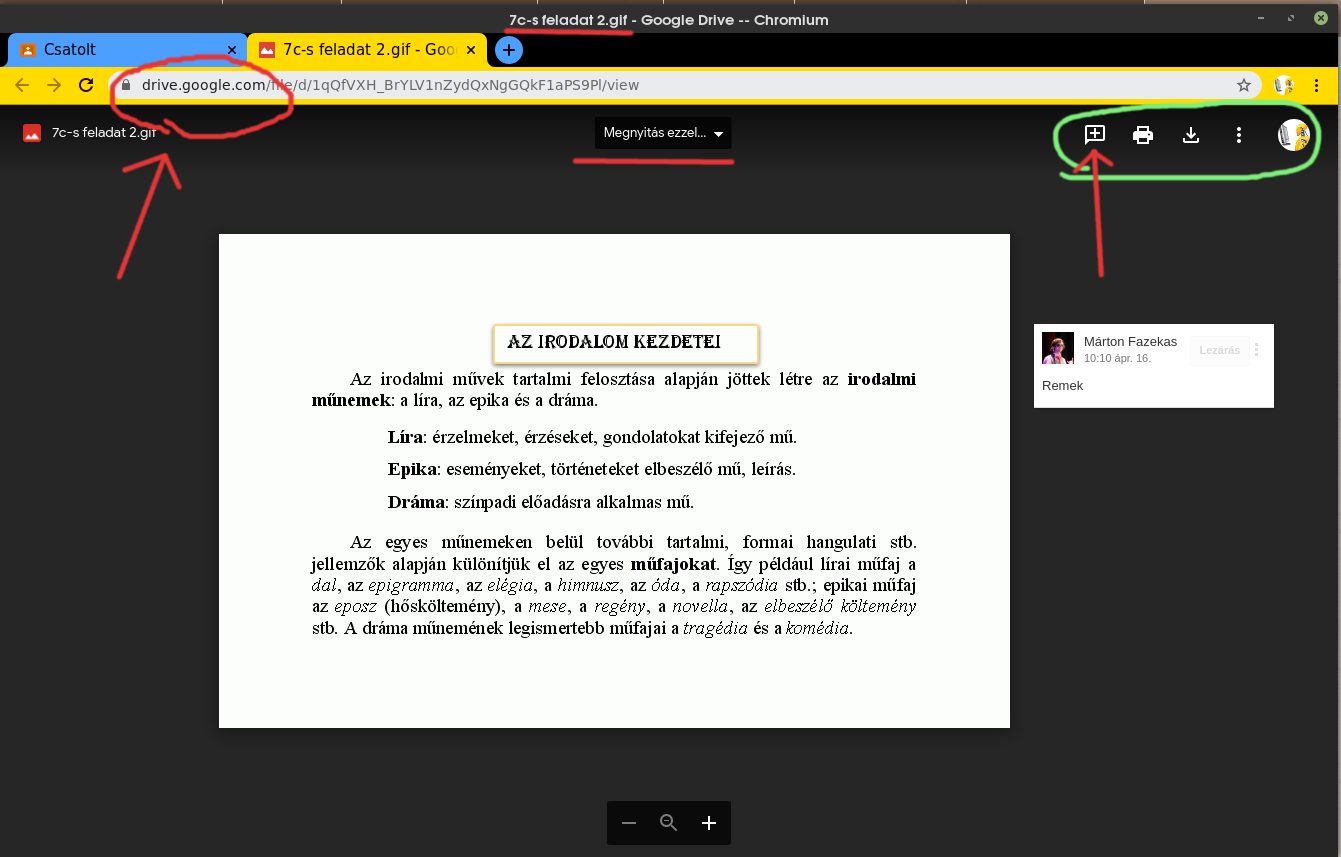Open the comment options three-dot menu
Screen dimensions: 1341x857
pos(1257,350)
